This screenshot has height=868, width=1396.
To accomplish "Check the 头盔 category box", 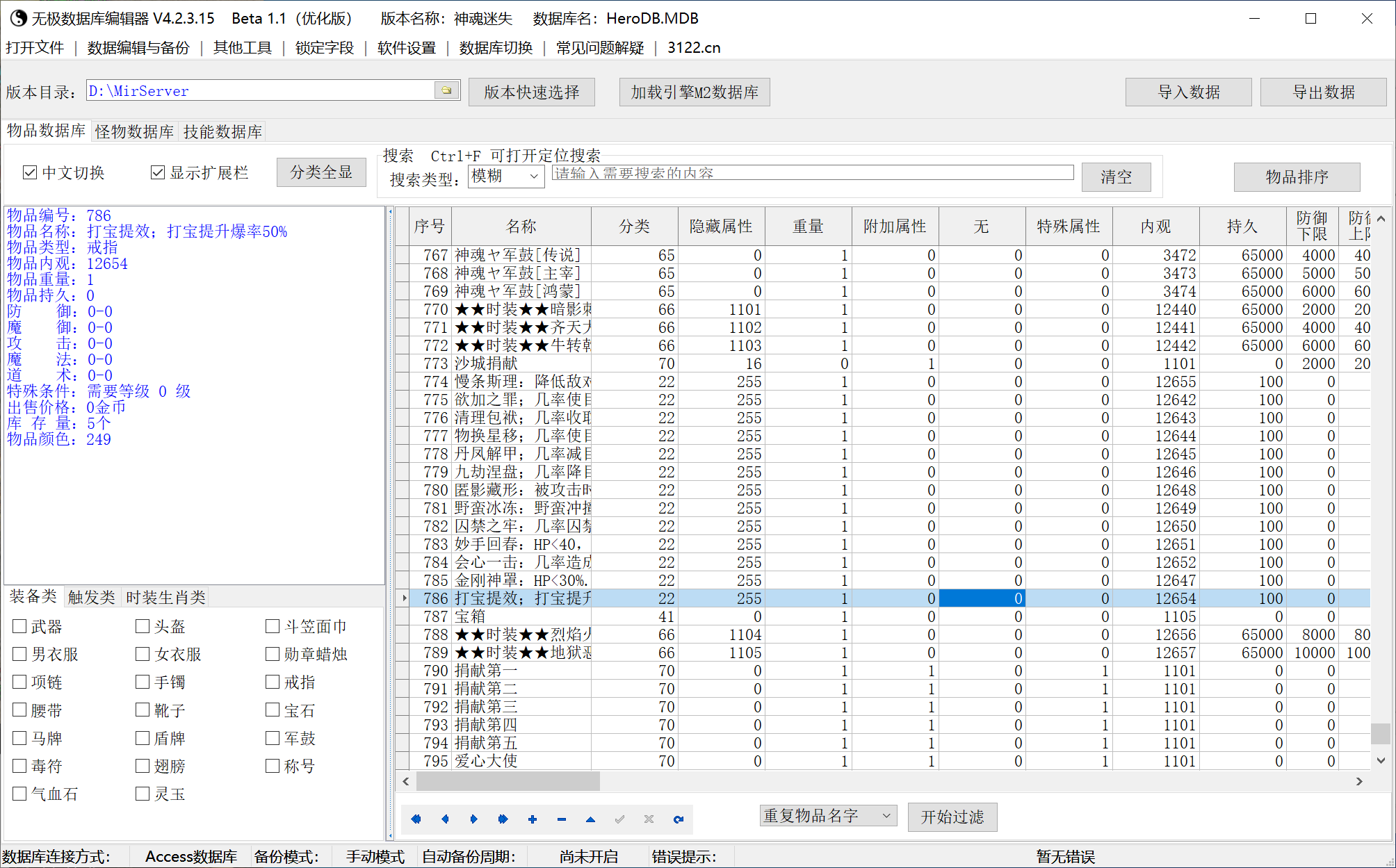I will [x=143, y=626].
